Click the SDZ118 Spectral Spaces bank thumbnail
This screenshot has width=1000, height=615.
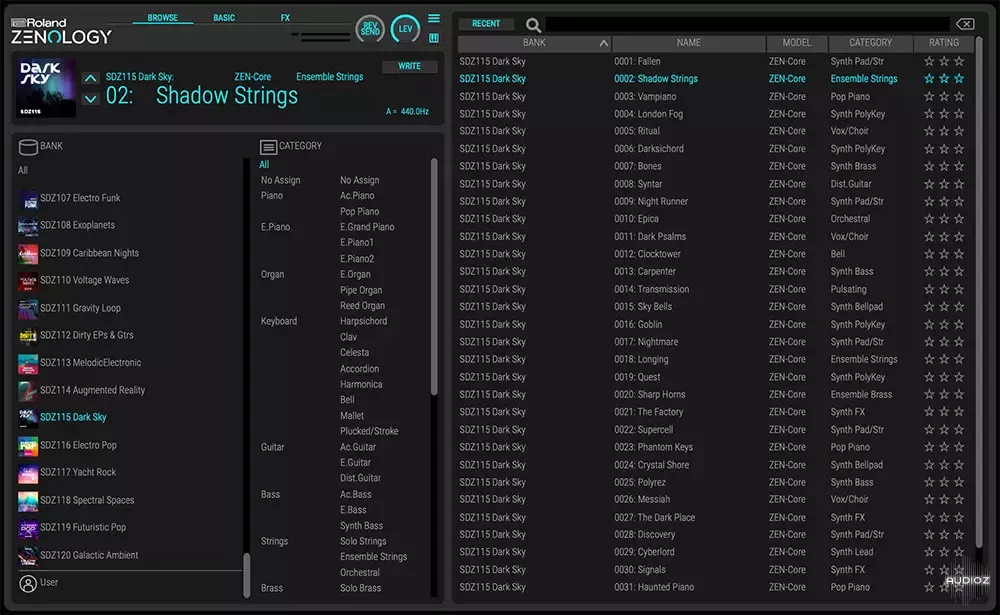point(28,501)
